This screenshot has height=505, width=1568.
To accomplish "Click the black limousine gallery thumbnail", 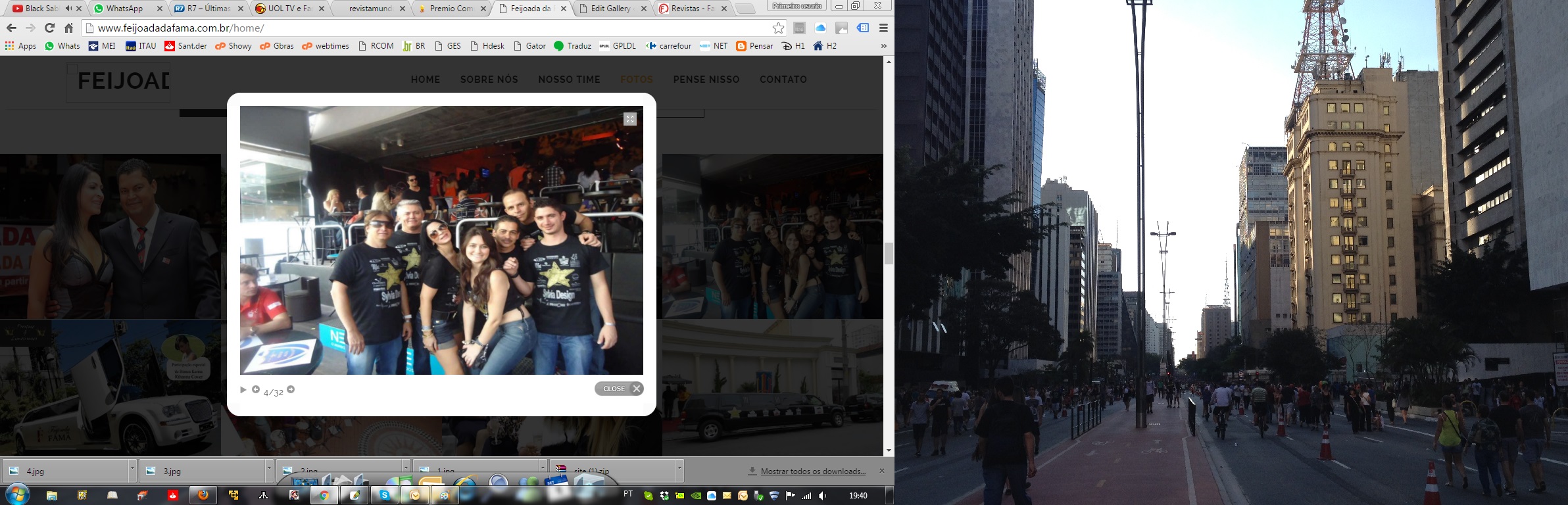I will pyautogui.click(x=773, y=388).
